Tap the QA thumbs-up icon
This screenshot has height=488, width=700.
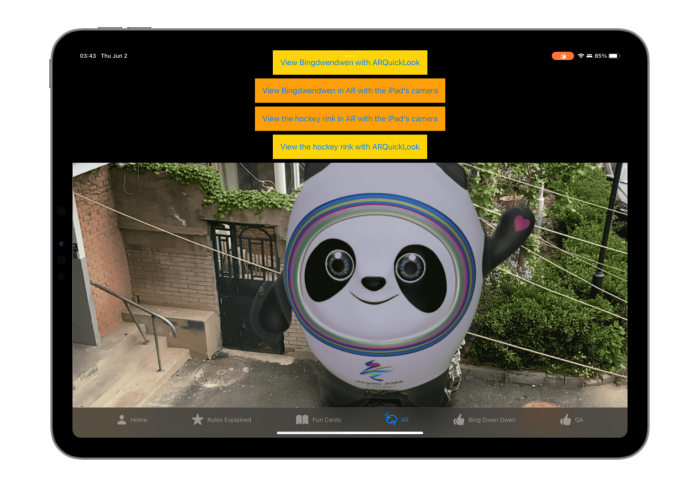tap(565, 420)
